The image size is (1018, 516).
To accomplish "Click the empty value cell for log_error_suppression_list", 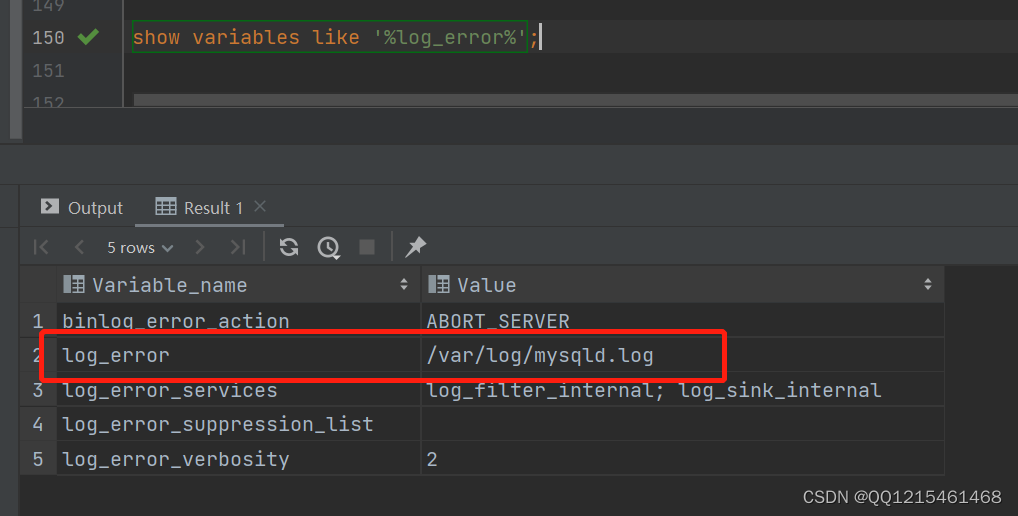I will click(x=682, y=424).
